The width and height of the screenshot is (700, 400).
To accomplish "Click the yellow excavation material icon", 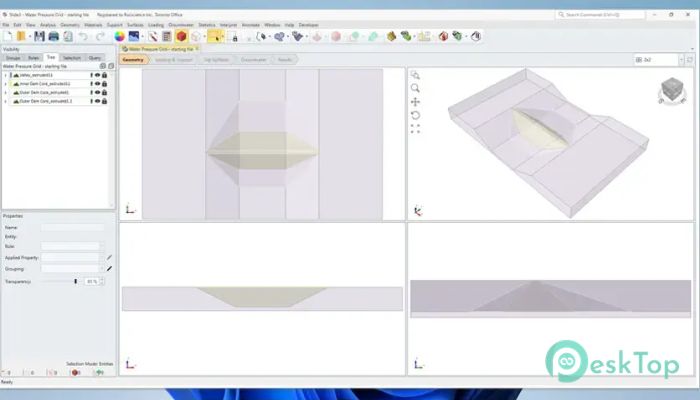I will pos(391,36).
